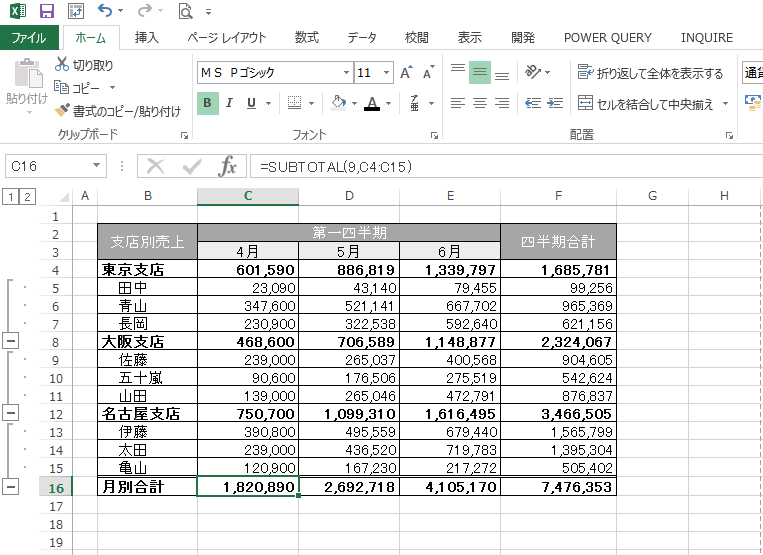Click the Copy (コピー) button
Screen dimensions: 763x555
pos(77,88)
